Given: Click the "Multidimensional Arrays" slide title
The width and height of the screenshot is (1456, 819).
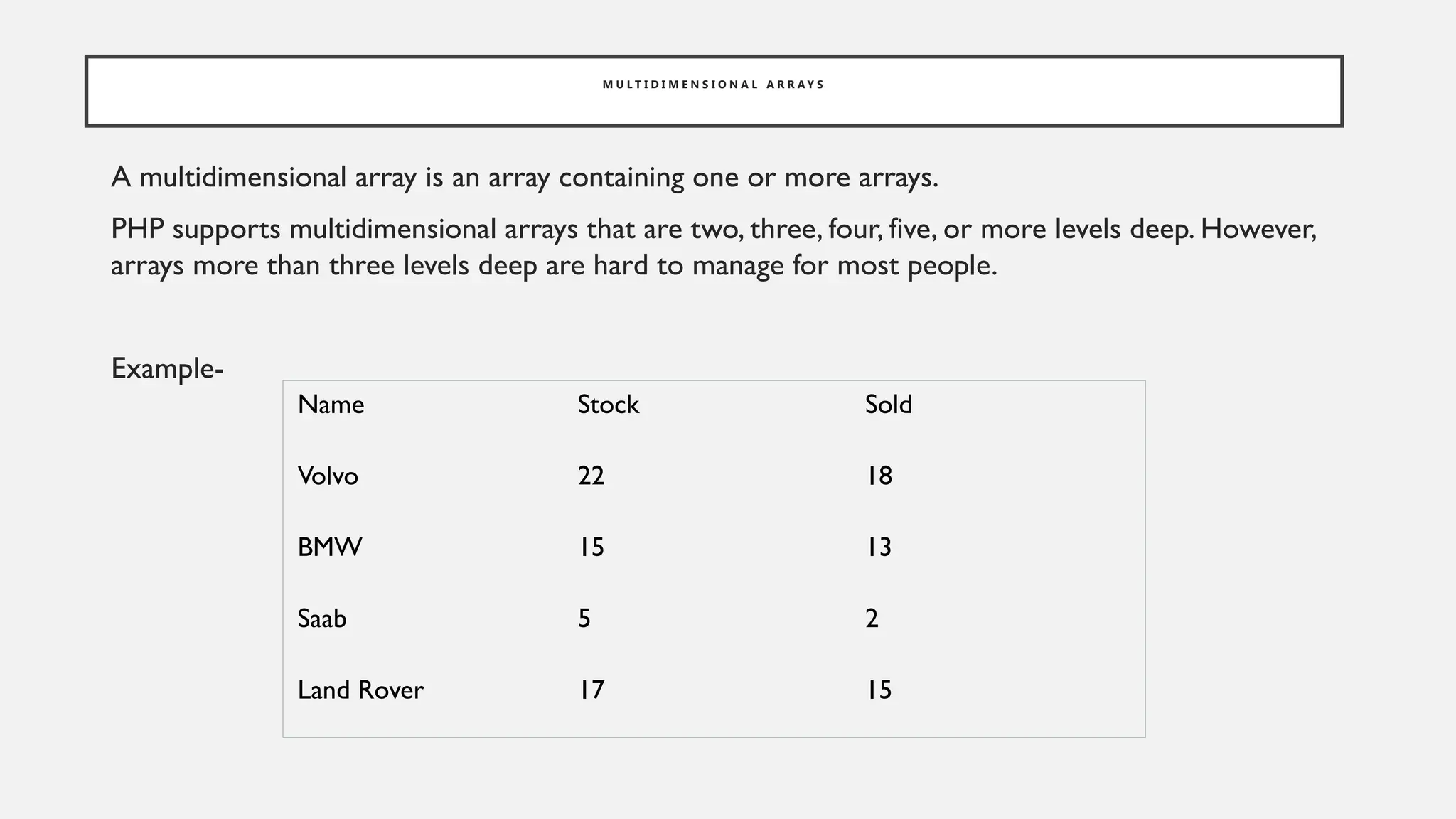Looking at the screenshot, I should tap(713, 85).
